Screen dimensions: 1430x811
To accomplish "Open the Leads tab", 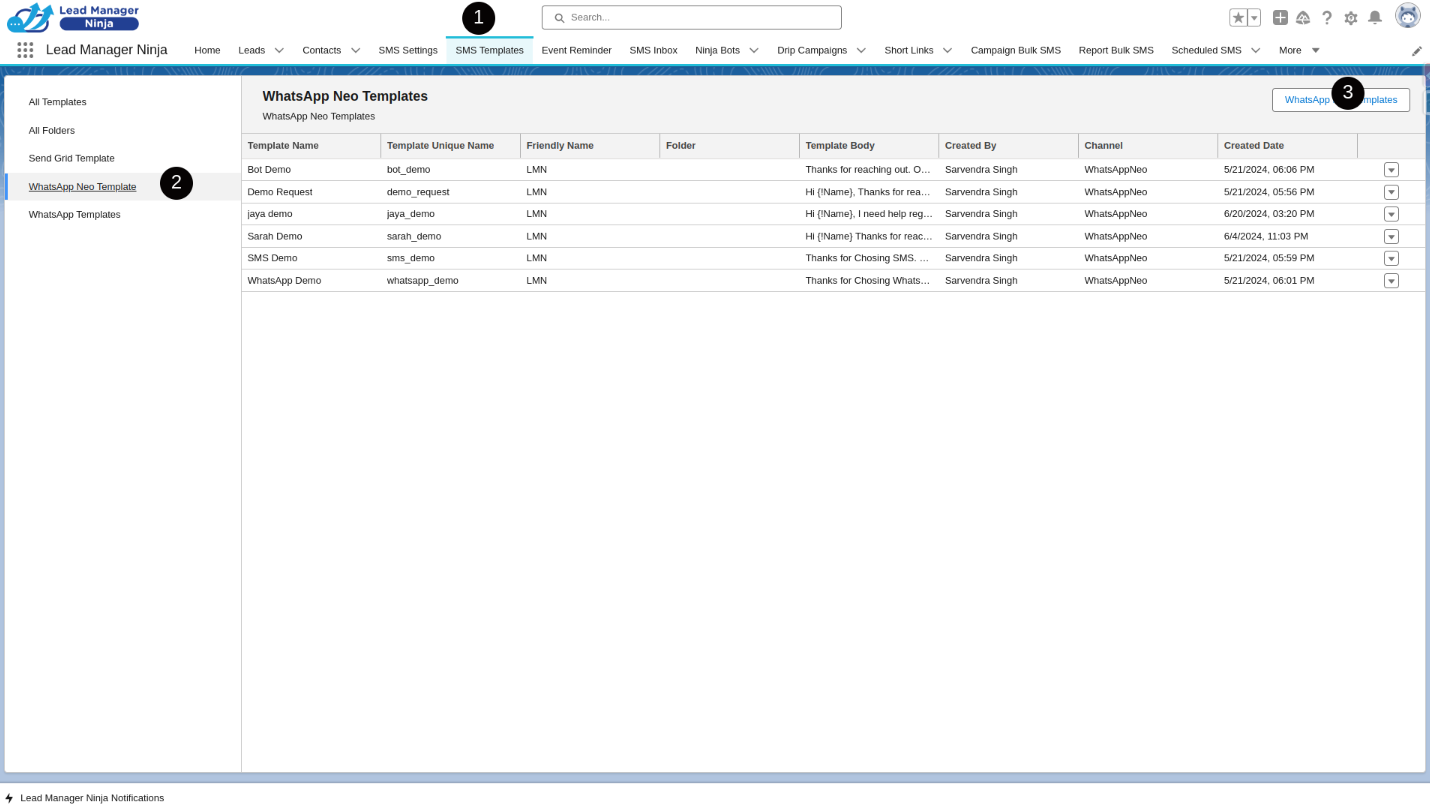I will click(x=252, y=50).
